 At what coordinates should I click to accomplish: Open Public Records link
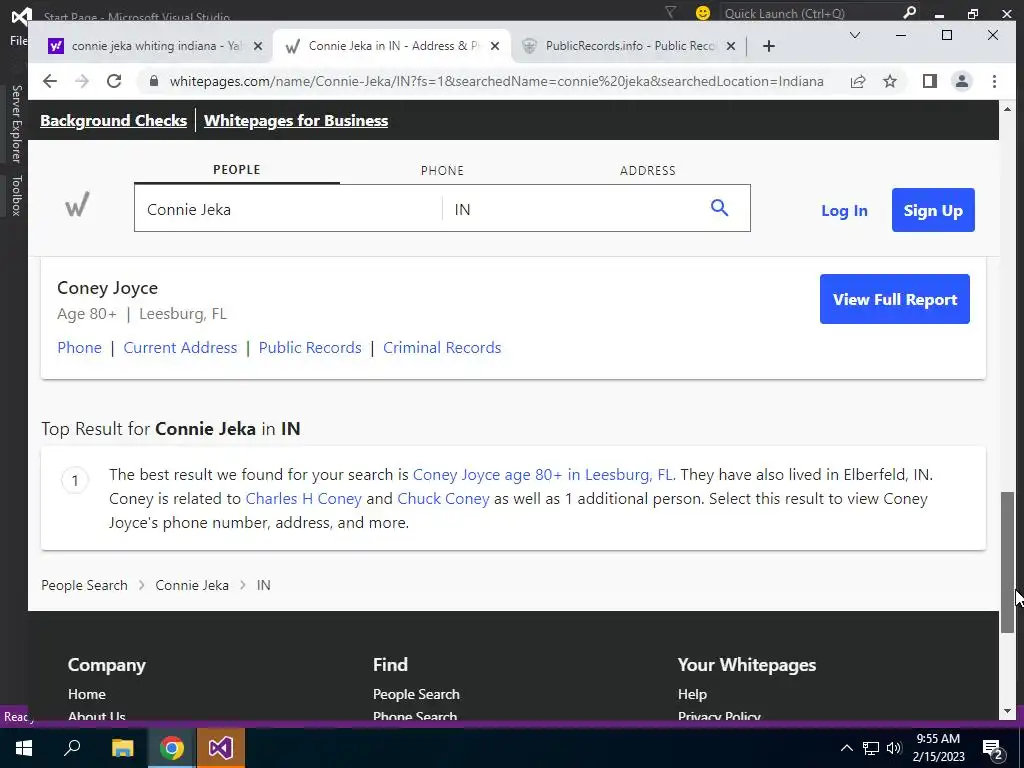310,347
